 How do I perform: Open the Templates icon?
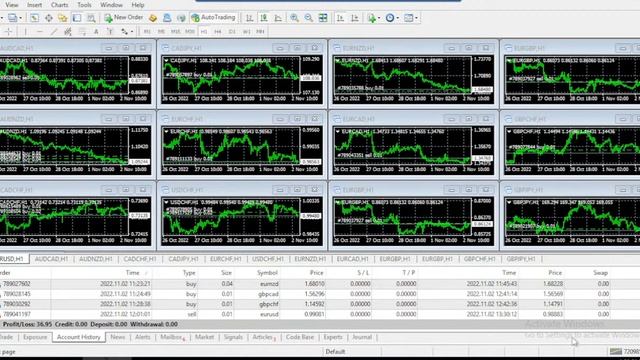[x=408, y=18]
